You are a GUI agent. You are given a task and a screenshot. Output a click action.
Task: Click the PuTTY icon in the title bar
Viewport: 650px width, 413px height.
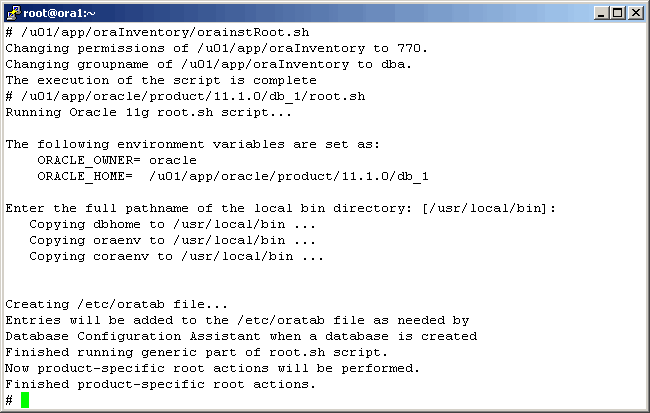(x=12, y=12)
